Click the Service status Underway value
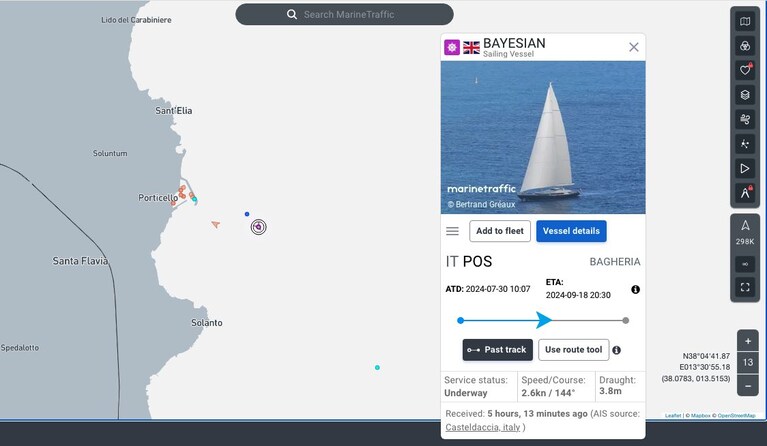Viewport: 767px width, 446px height. pos(466,393)
